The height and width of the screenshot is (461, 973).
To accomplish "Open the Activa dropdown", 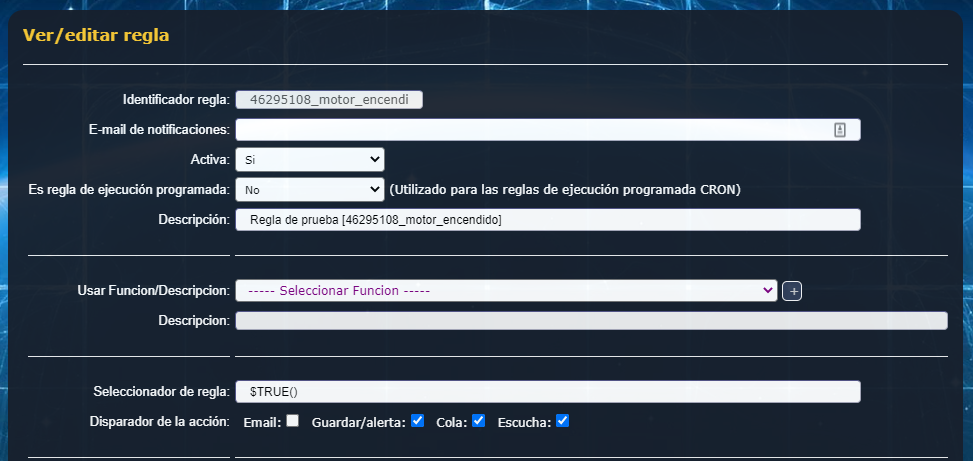I will (309, 159).
